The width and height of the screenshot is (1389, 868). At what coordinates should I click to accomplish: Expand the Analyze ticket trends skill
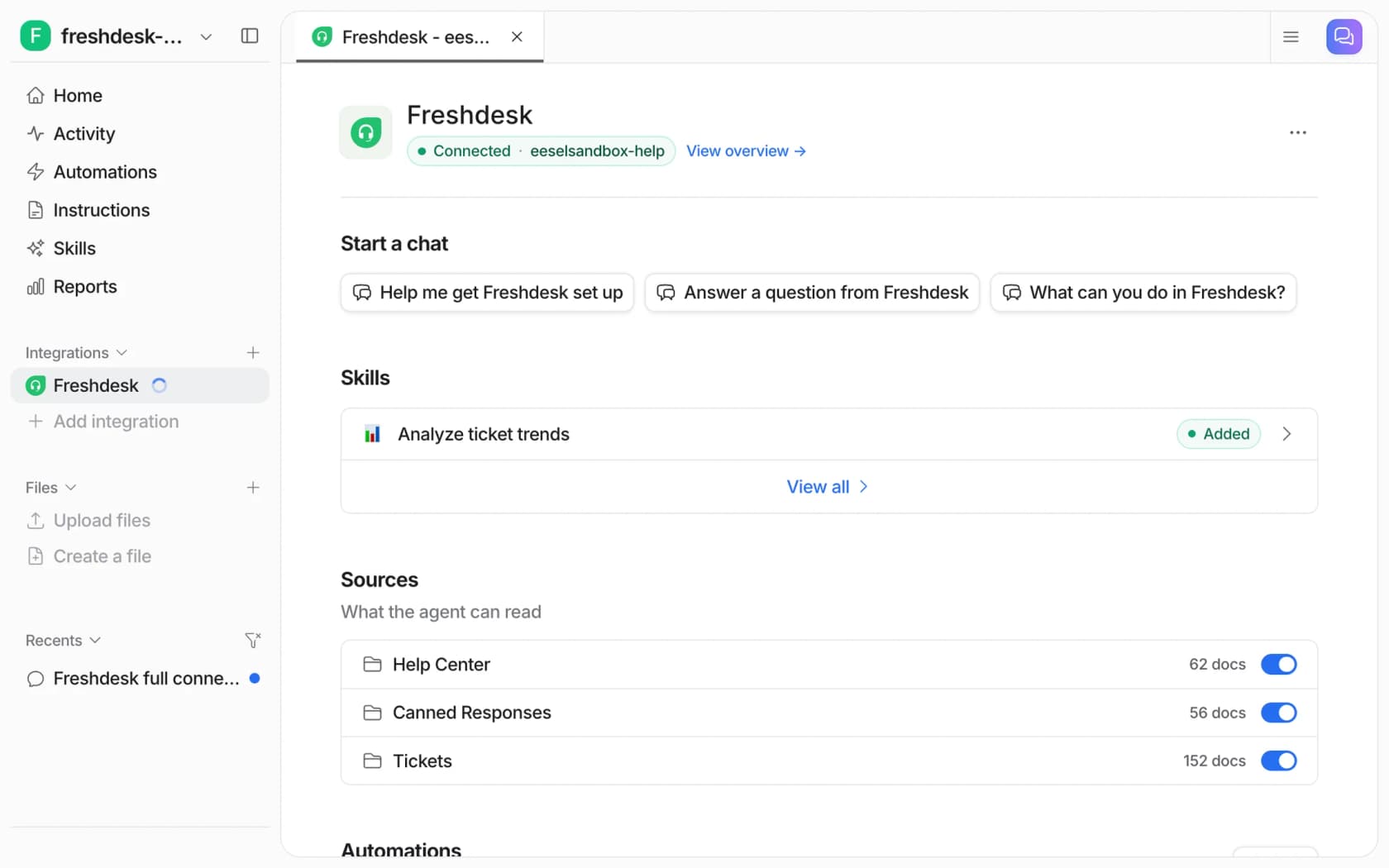(1286, 434)
